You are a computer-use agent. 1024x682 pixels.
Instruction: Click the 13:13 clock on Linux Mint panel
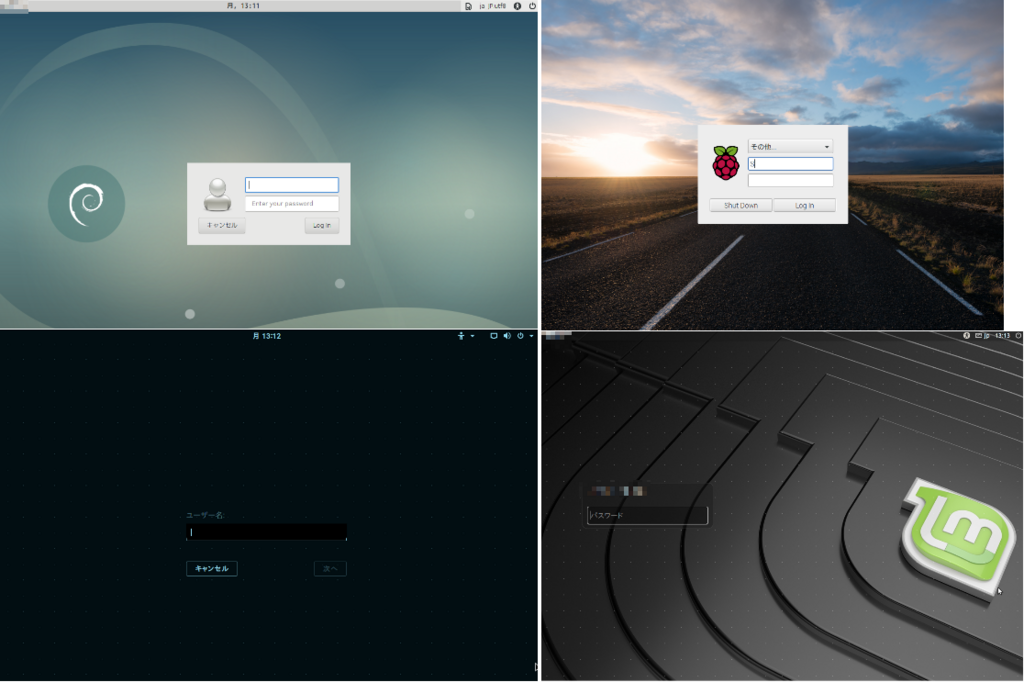pyautogui.click(x=1002, y=336)
